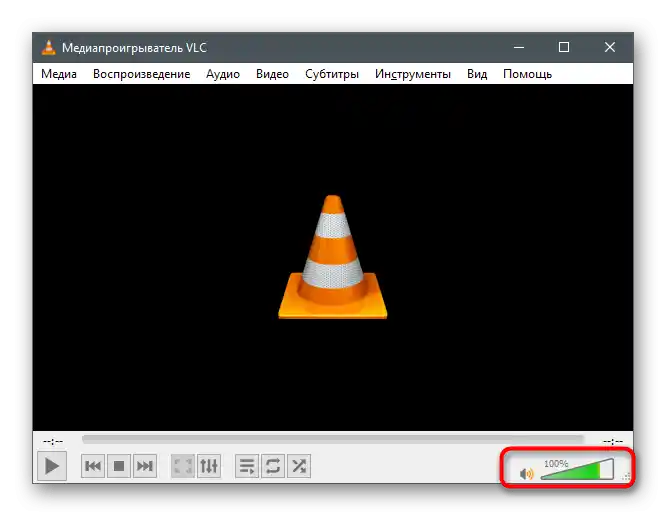Toggle fullscreen video mode
The height and width of the screenshot is (516, 666).
coord(183,466)
